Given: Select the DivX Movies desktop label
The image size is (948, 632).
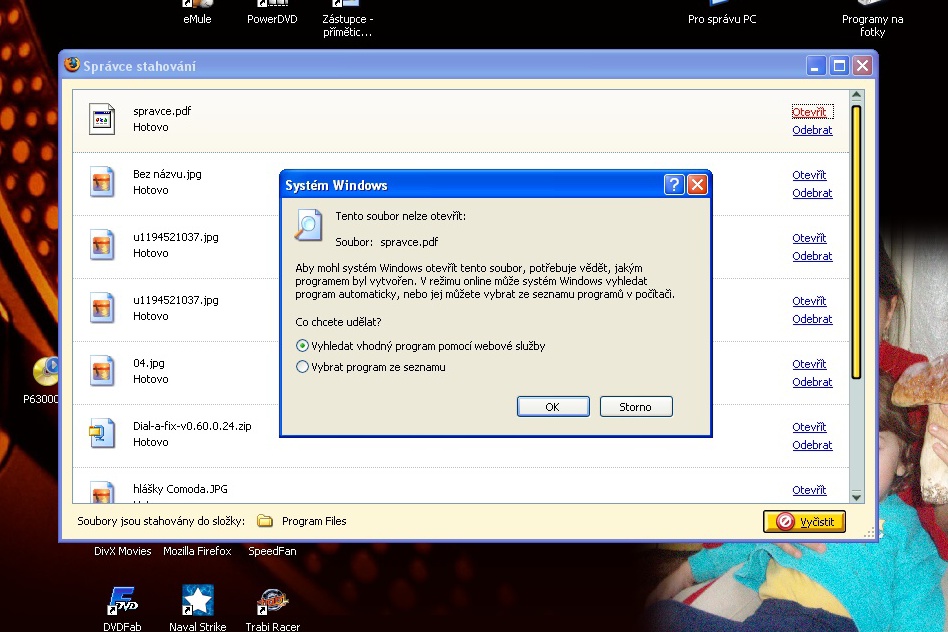Looking at the screenshot, I should click(123, 551).
